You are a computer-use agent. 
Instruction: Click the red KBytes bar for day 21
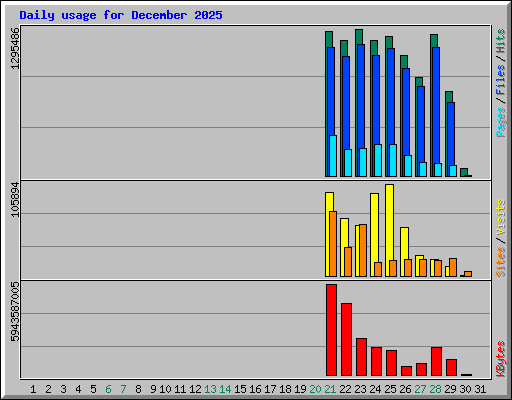pyautogui.click(x=331, y=330)
